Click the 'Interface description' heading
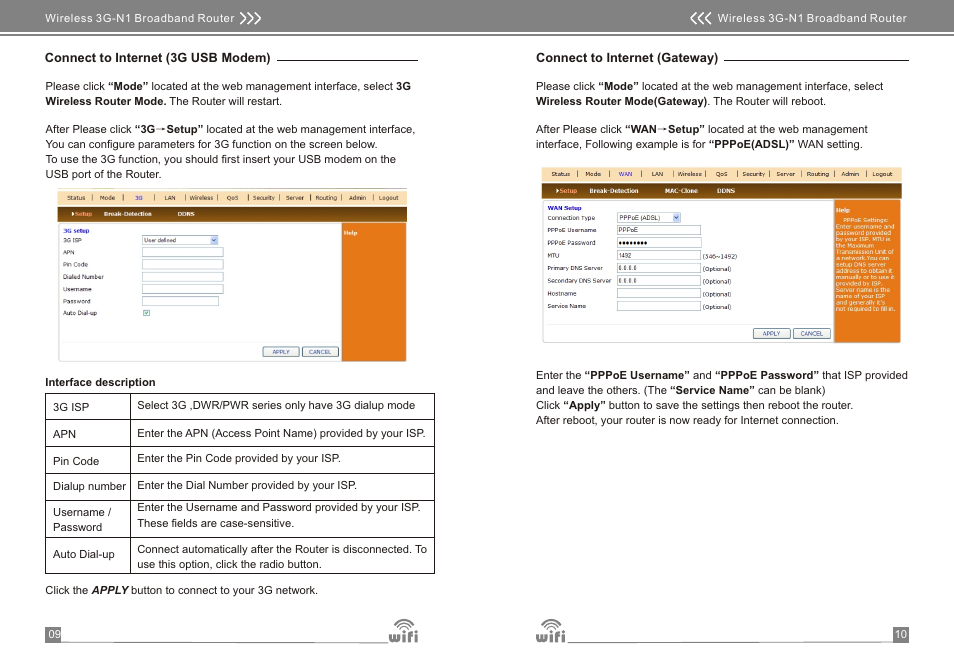Screen dimensions: 954x659 pyautogui.click(x=100, y=382)
